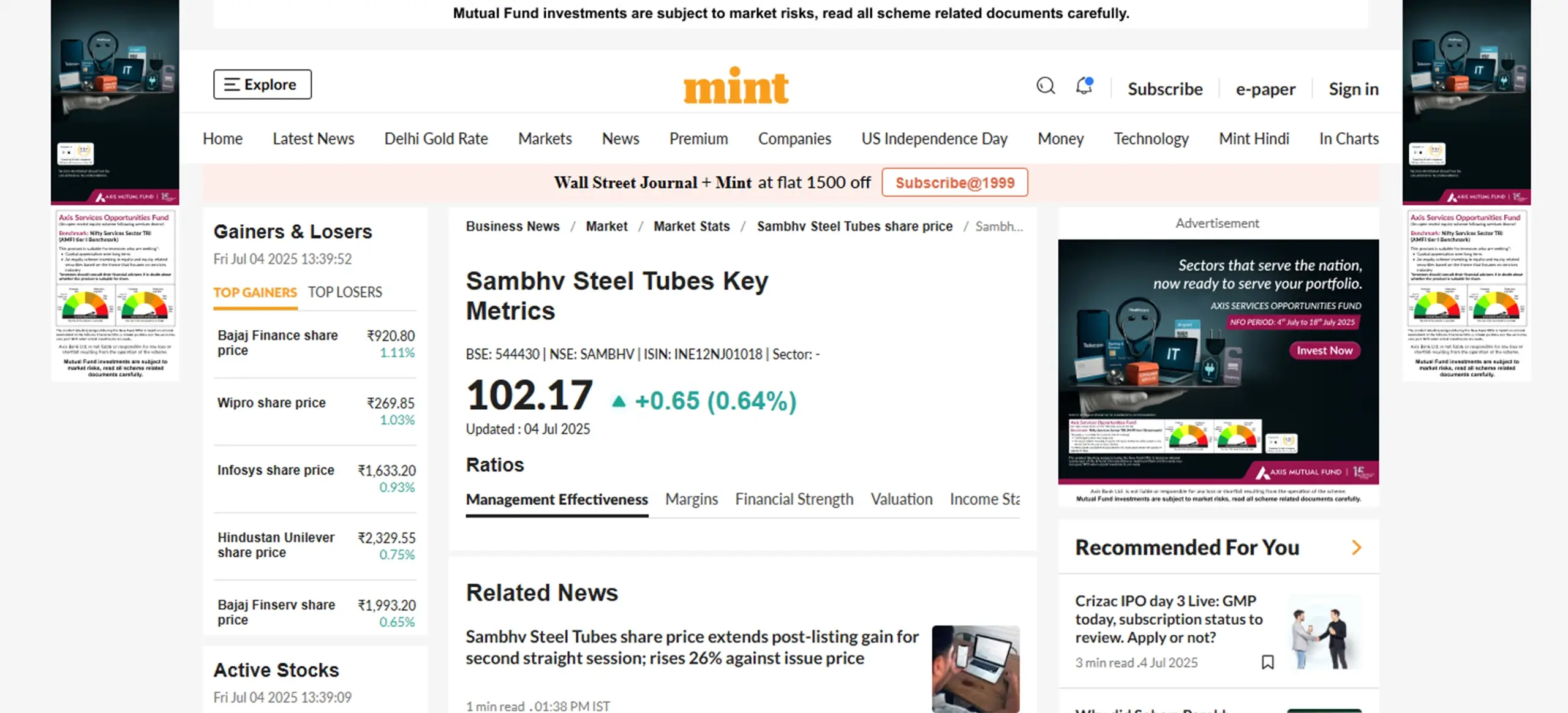Click the Sign in link
The image size is (1568, 713).
[x=1353, y=89]
